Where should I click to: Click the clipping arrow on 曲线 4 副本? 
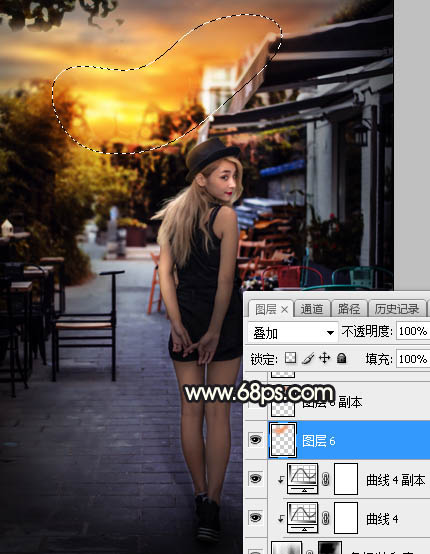pos(281,479)
